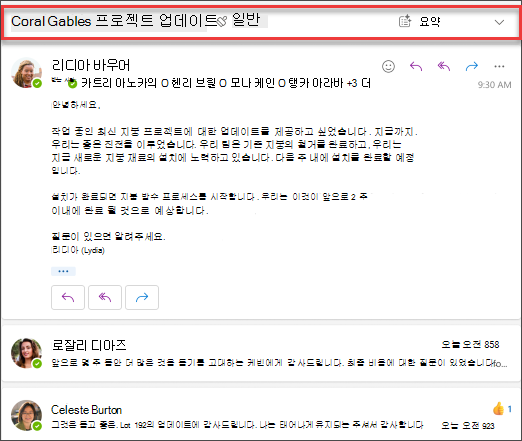The height and width of the screenshot is (441, 522).
Task: Click the presence badge on Lydia's avatar
Action: point(37,83)
